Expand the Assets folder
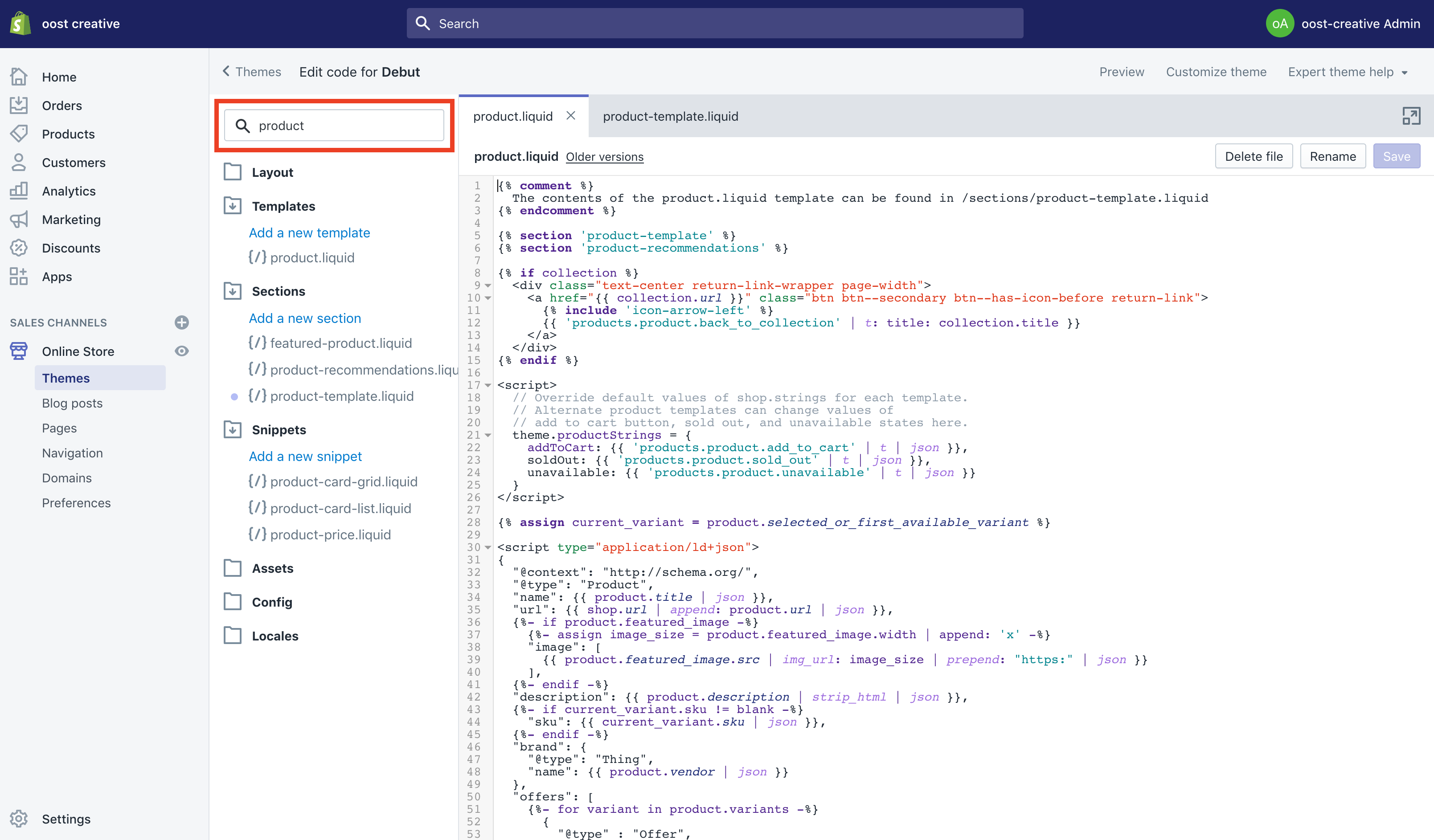Viewport: 1434px width, 840px height. [x=233, y=567]
